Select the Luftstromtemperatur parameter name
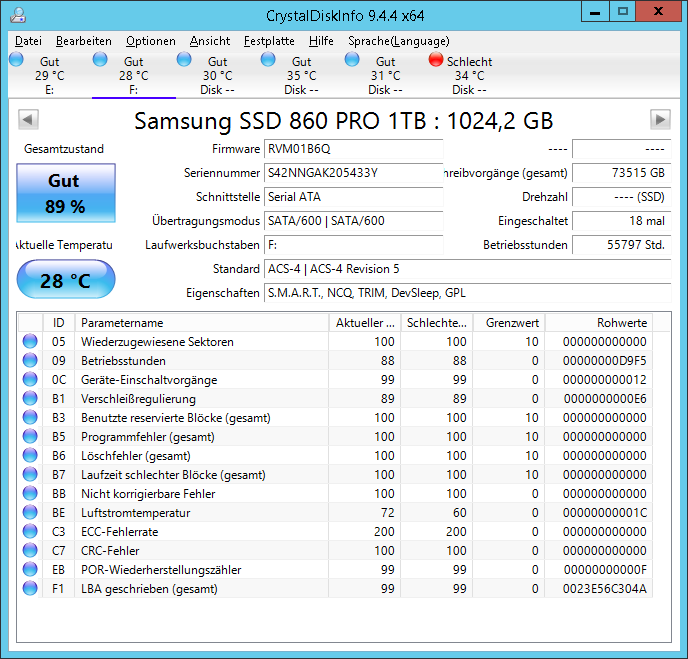The width and height of the screenshot is (688, 659). pyautogui.click(x=136, y=512)
